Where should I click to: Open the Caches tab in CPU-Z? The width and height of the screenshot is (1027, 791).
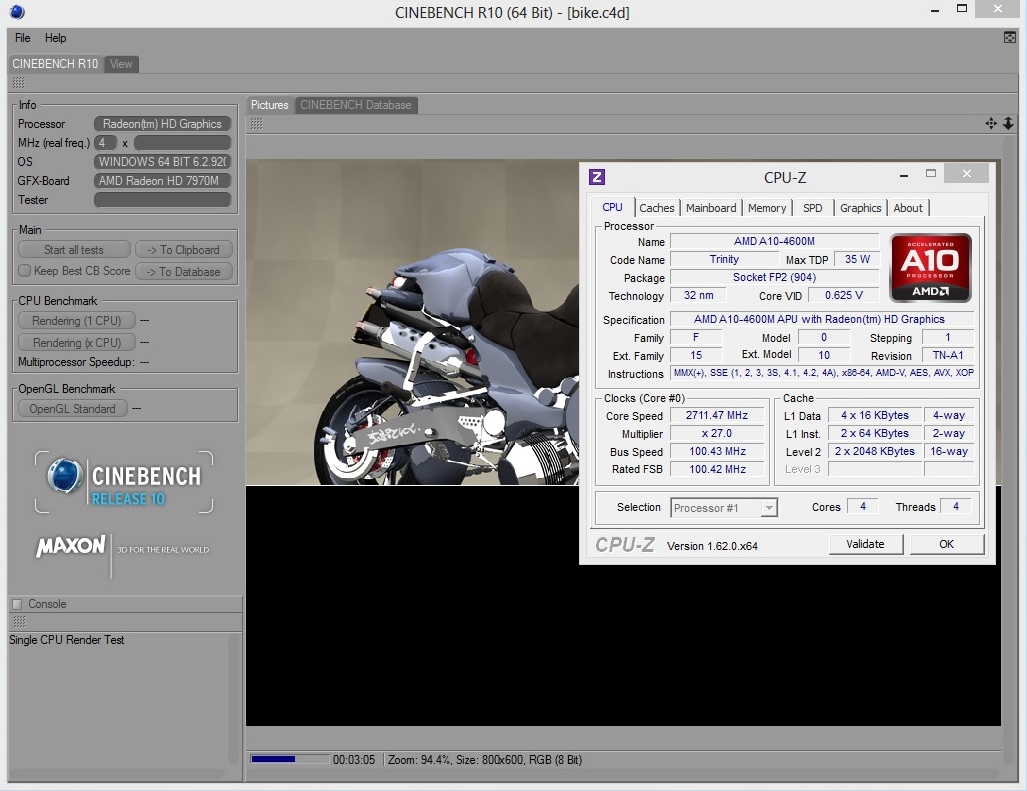point(657,208)
